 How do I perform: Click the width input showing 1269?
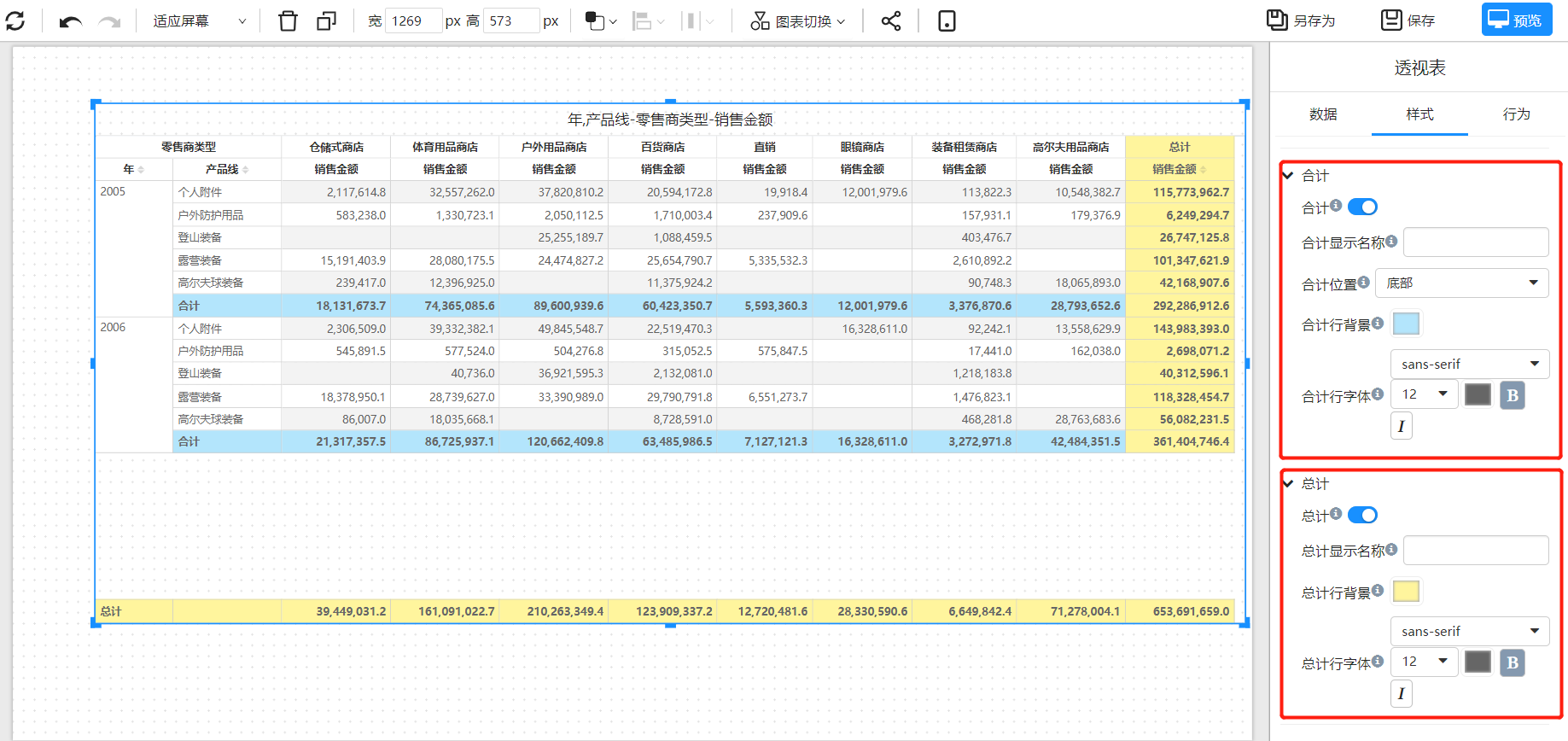[x=413, y=20]
